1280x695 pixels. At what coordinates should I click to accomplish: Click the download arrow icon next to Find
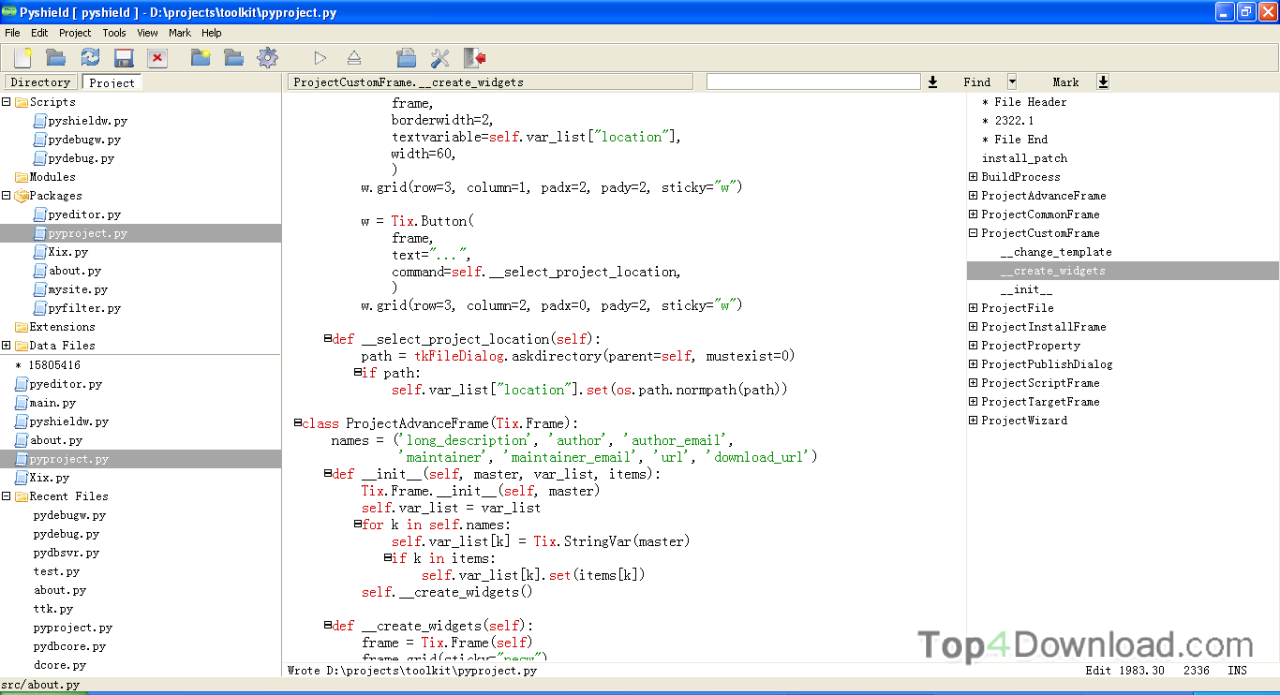click(x=932, y=81)
